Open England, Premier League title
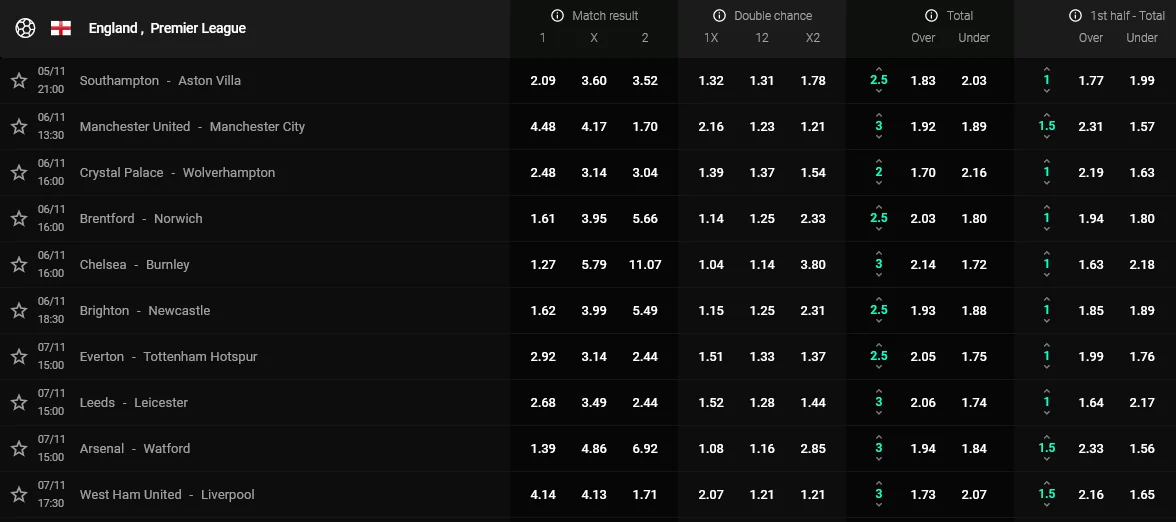Viewport: 1176px width, 522px height. (167, 28)
